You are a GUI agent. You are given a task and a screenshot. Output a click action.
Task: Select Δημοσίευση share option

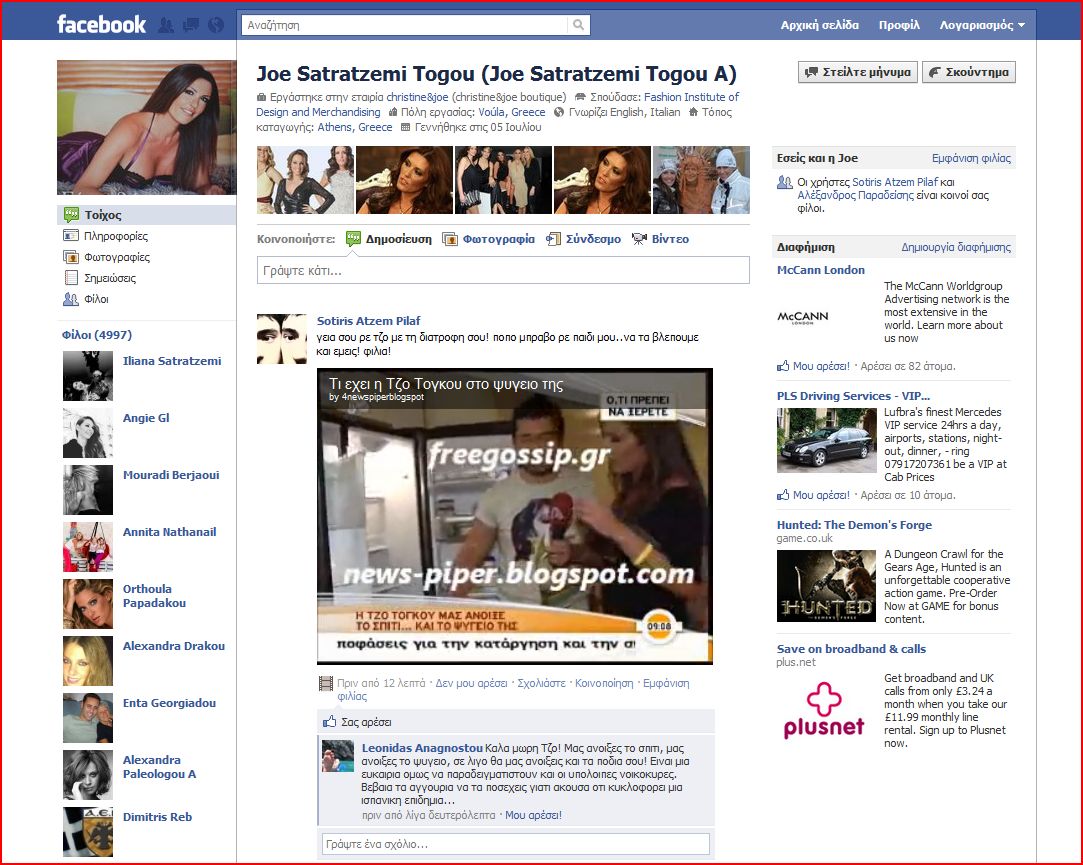[399, 239]
